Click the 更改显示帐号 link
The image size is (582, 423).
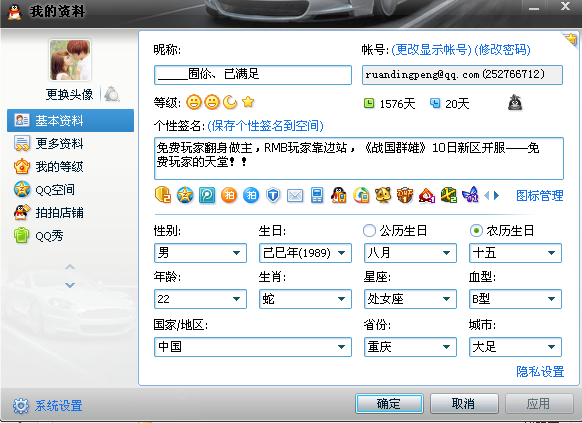(431, 49)
